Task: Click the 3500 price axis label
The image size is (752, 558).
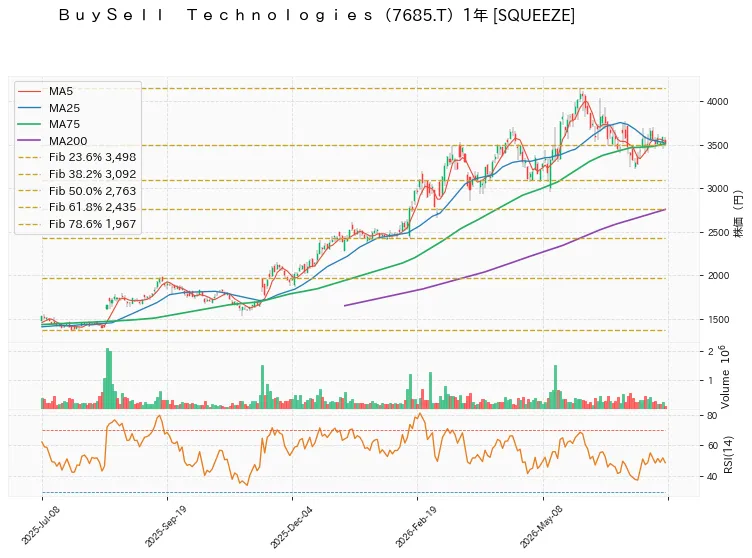Action: 717,145
